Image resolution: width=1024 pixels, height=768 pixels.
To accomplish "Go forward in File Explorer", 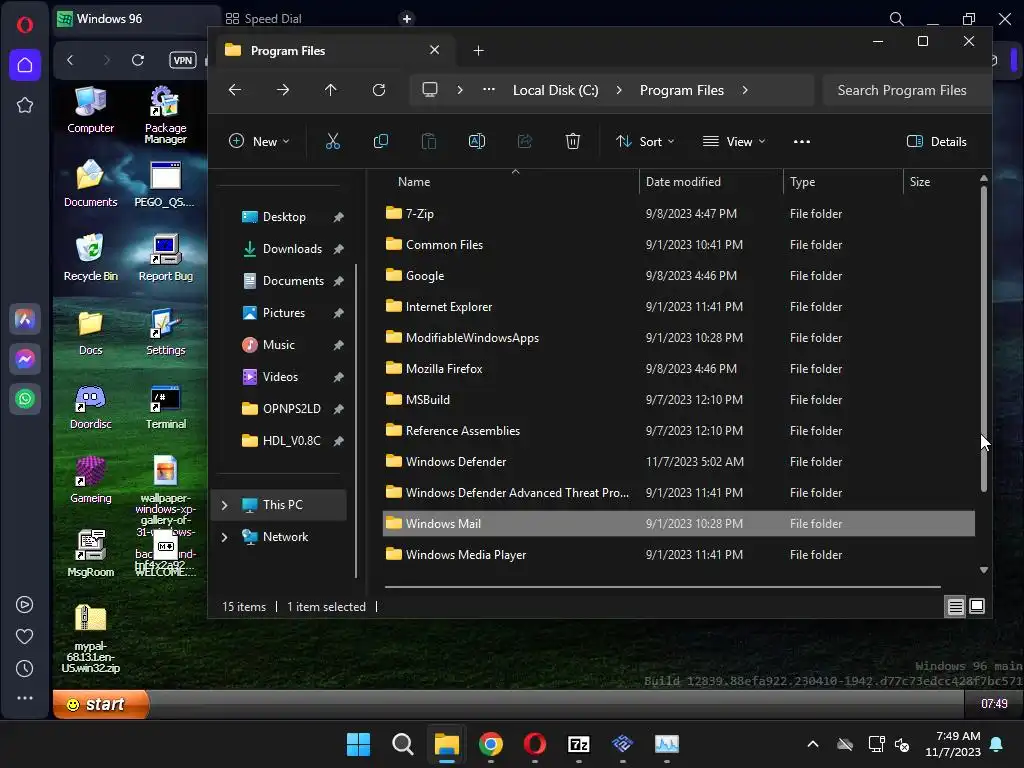I will click(x=283, y=90).
